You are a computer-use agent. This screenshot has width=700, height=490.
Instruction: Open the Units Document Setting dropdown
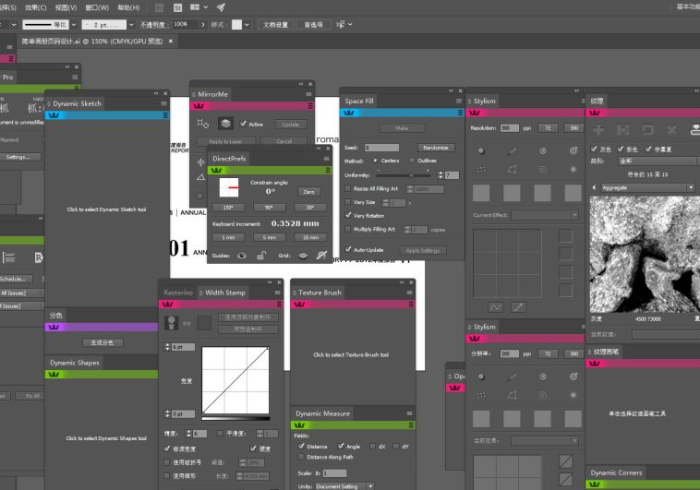pos(343,486)
